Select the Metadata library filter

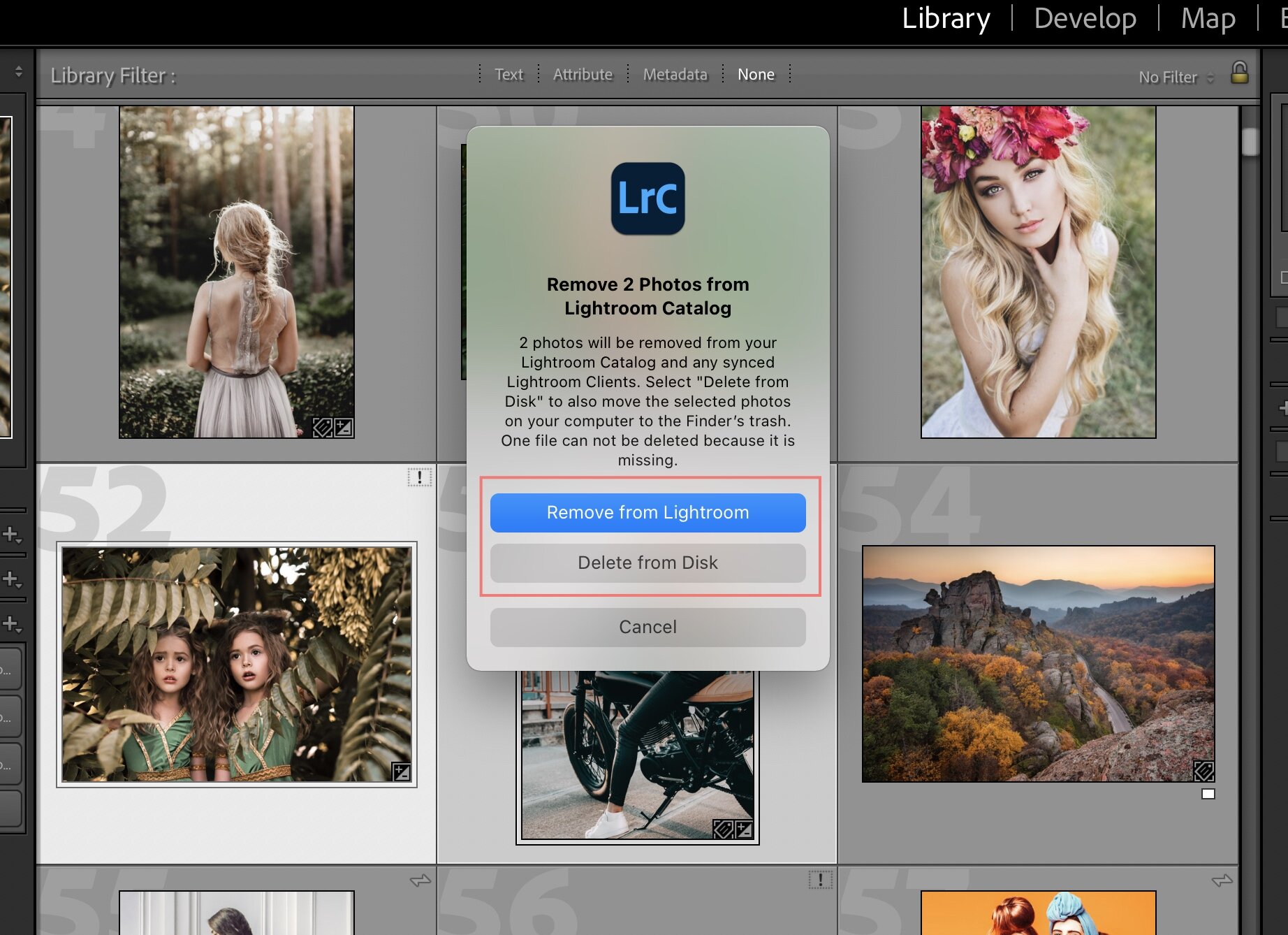click(x=675, y=74)
